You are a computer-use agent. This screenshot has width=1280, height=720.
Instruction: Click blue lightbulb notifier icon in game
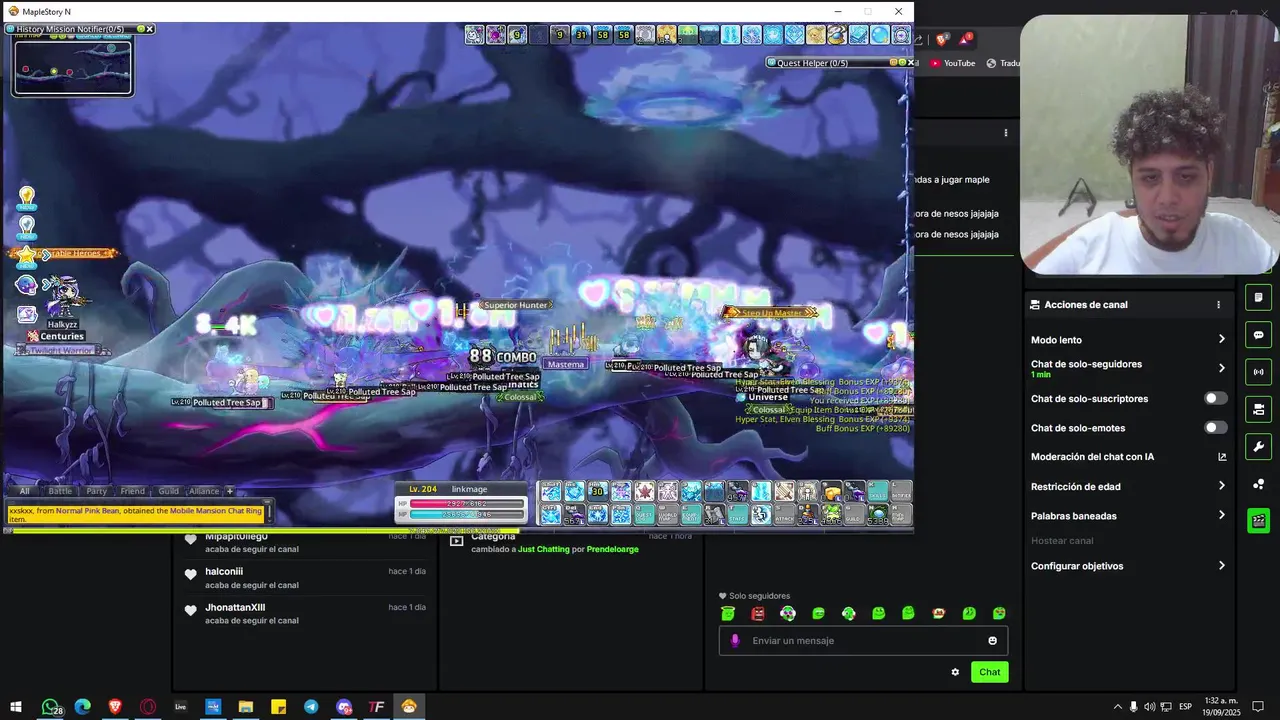point(27,227)
